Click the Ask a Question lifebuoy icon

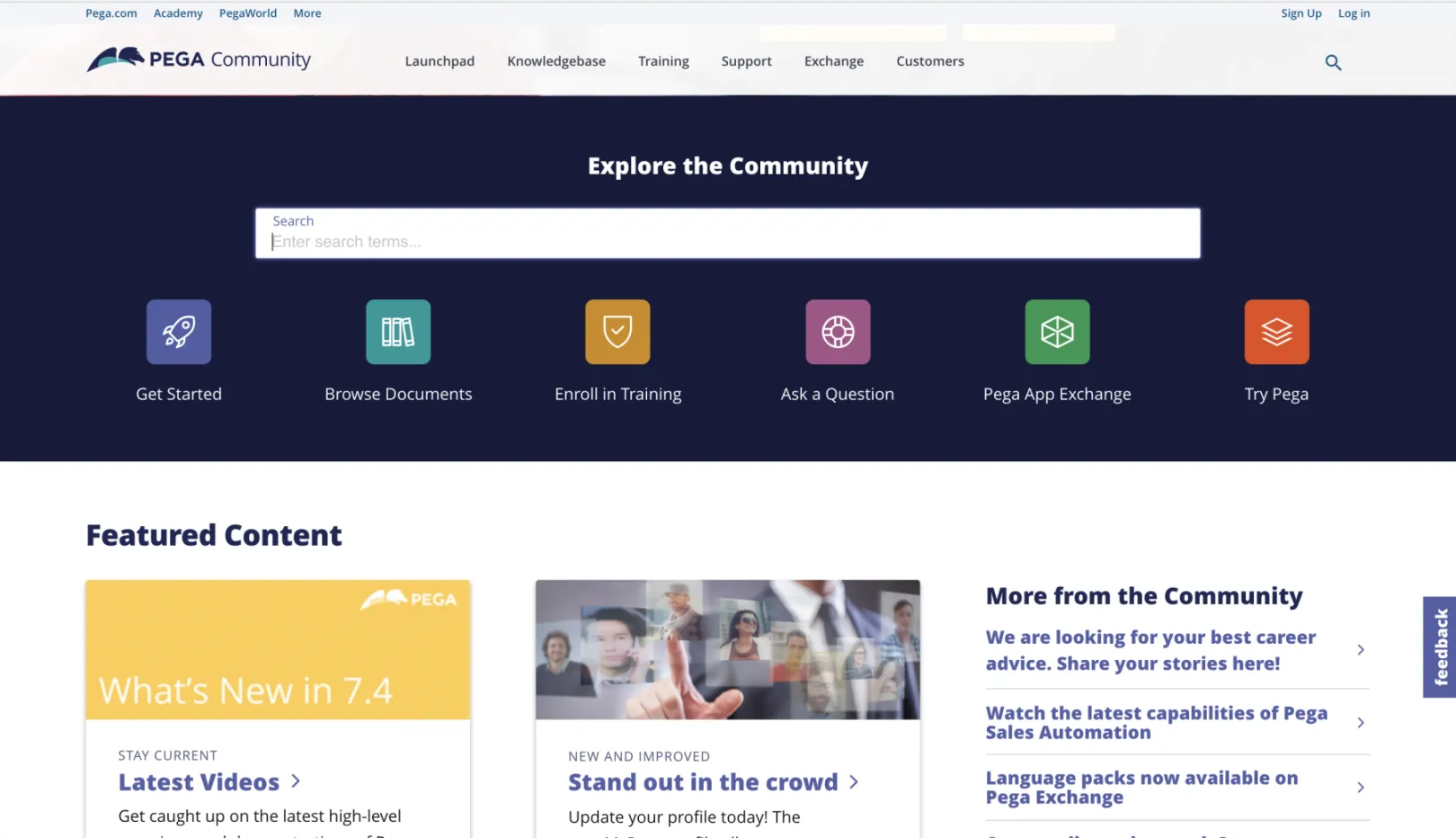[838, 332]
